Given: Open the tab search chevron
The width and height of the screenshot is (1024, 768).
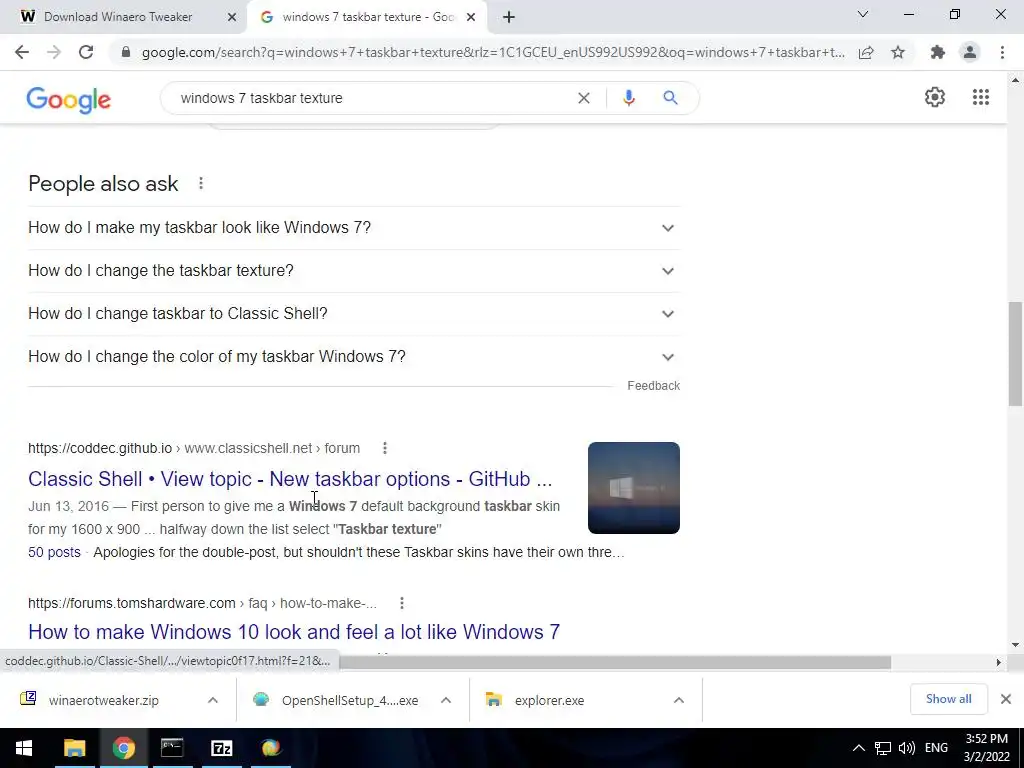Looking at the screenshot, I should (x=863, y=14).
